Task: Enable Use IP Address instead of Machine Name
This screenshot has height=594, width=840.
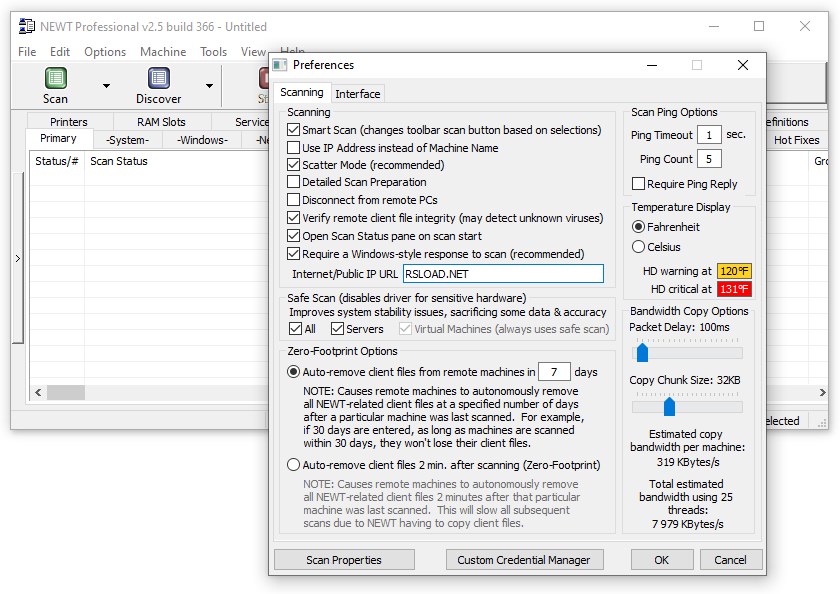Action: 293,149
